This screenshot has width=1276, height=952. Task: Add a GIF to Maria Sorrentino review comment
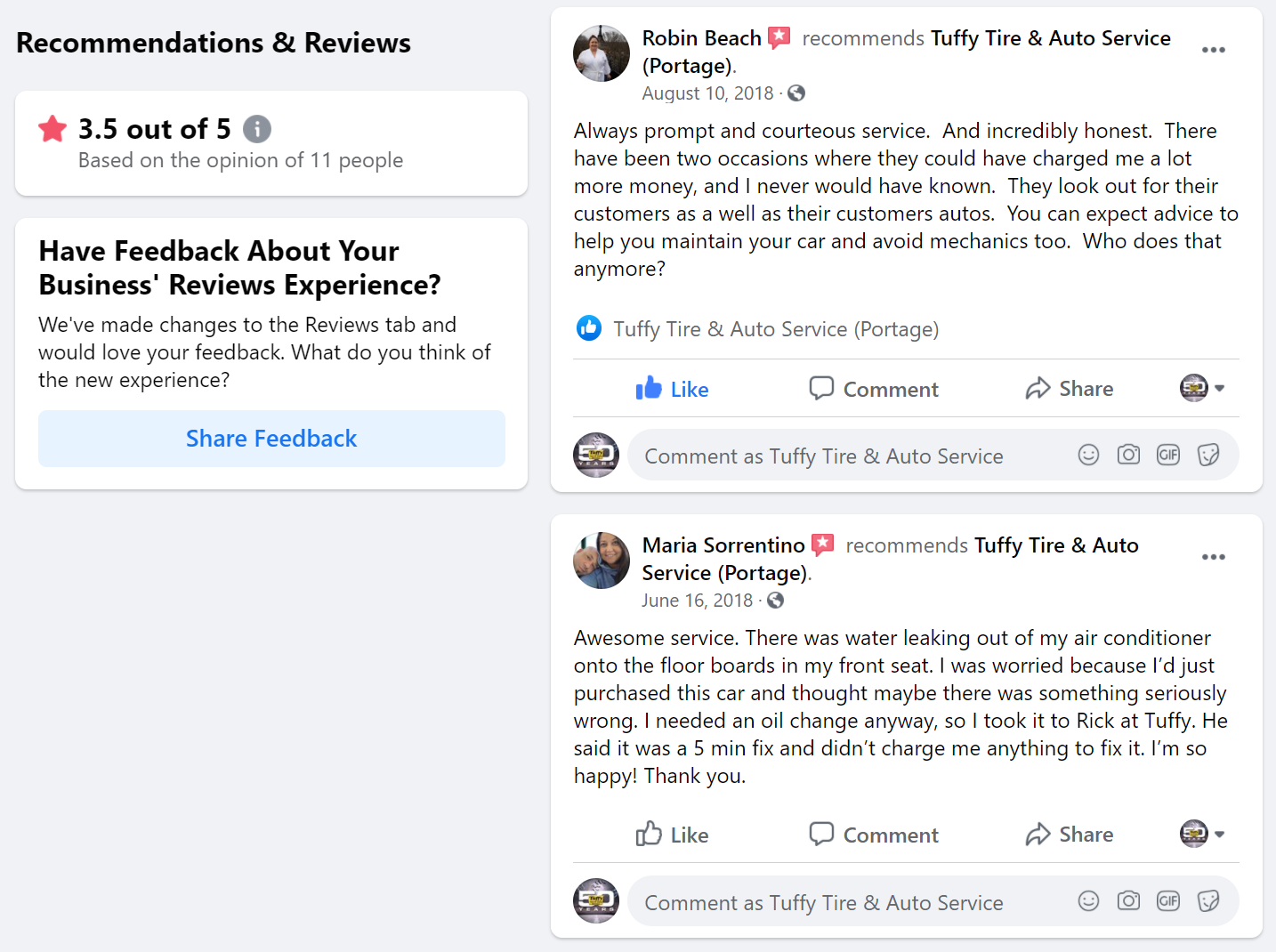pyautogui.click(x=1168, y=901)
